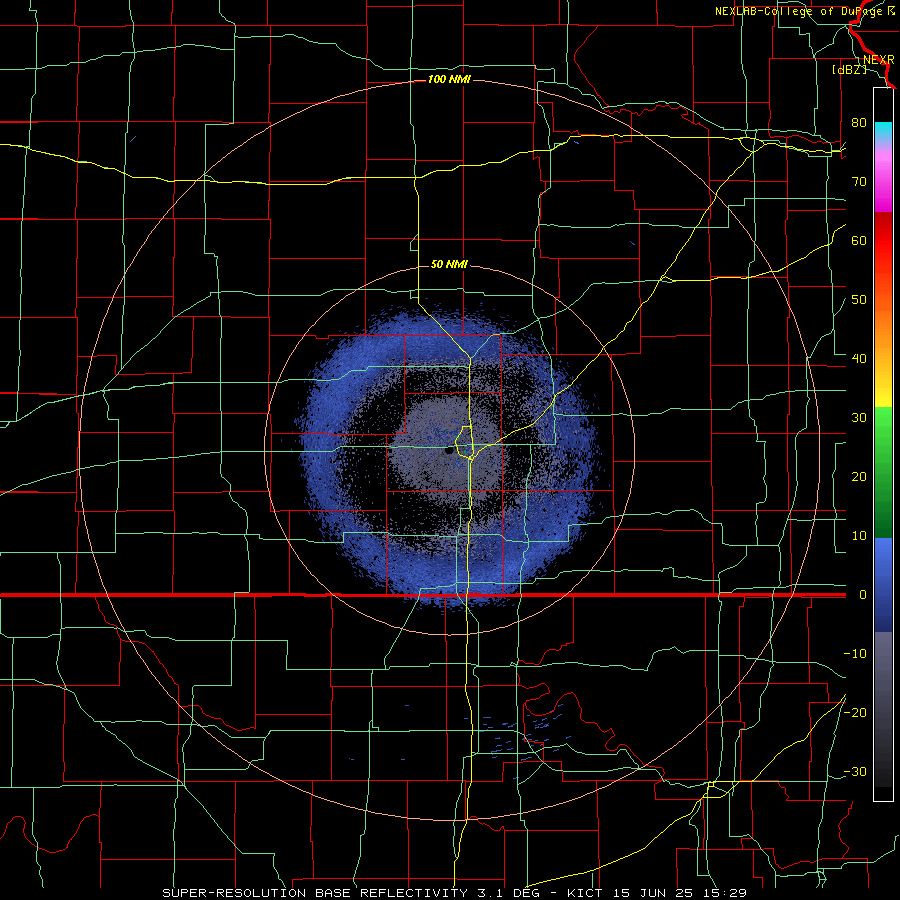Click the -20 value on the dBZ scale

(855, 712)
